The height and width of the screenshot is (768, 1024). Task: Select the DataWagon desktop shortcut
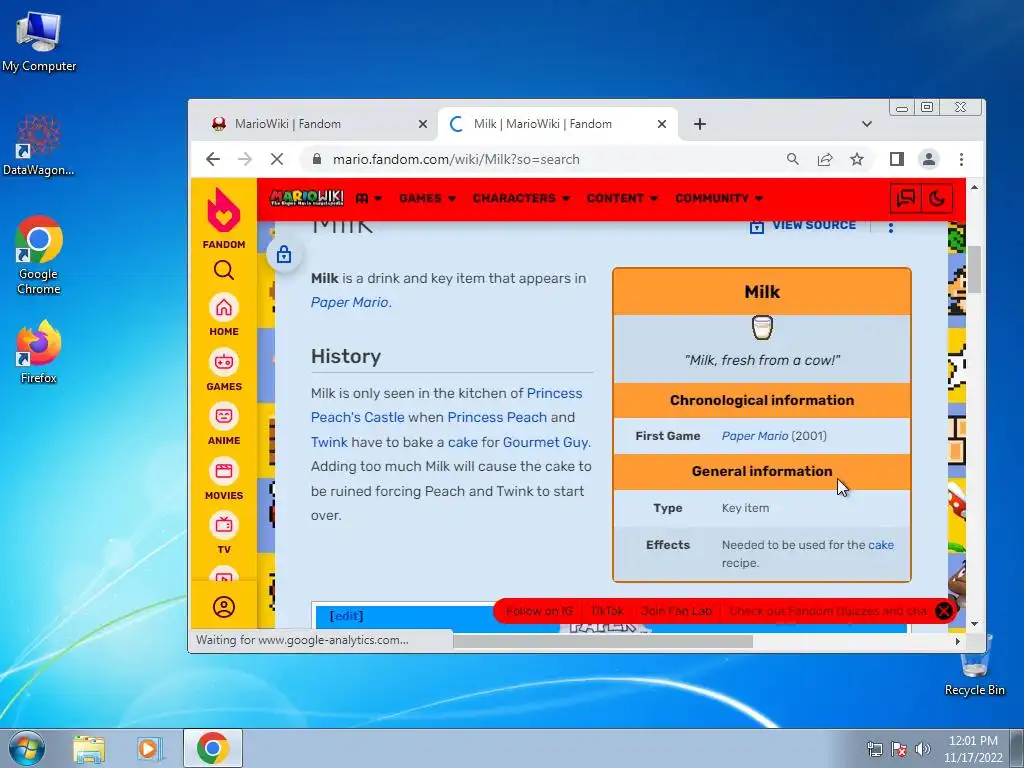tap(39, 145)
